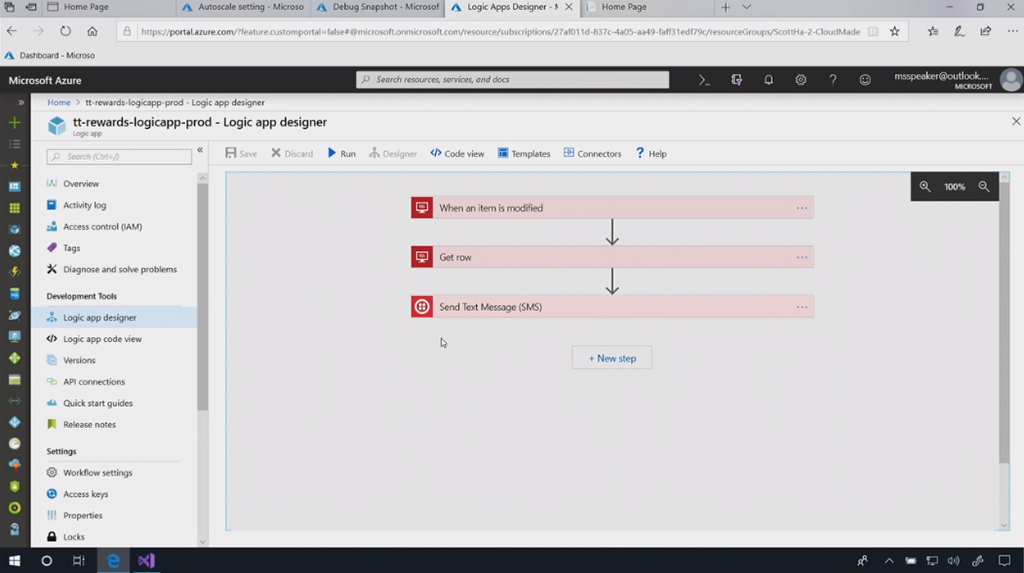
Task: Focus the sidebar search box
Action: 119,157
